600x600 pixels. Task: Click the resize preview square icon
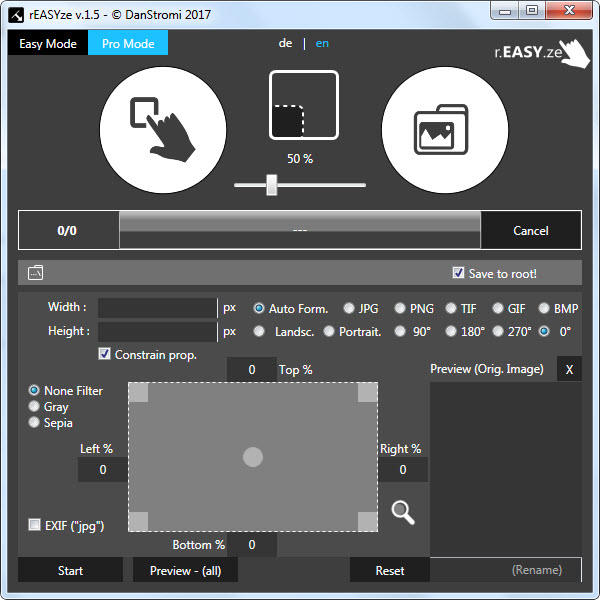[304, 105]
